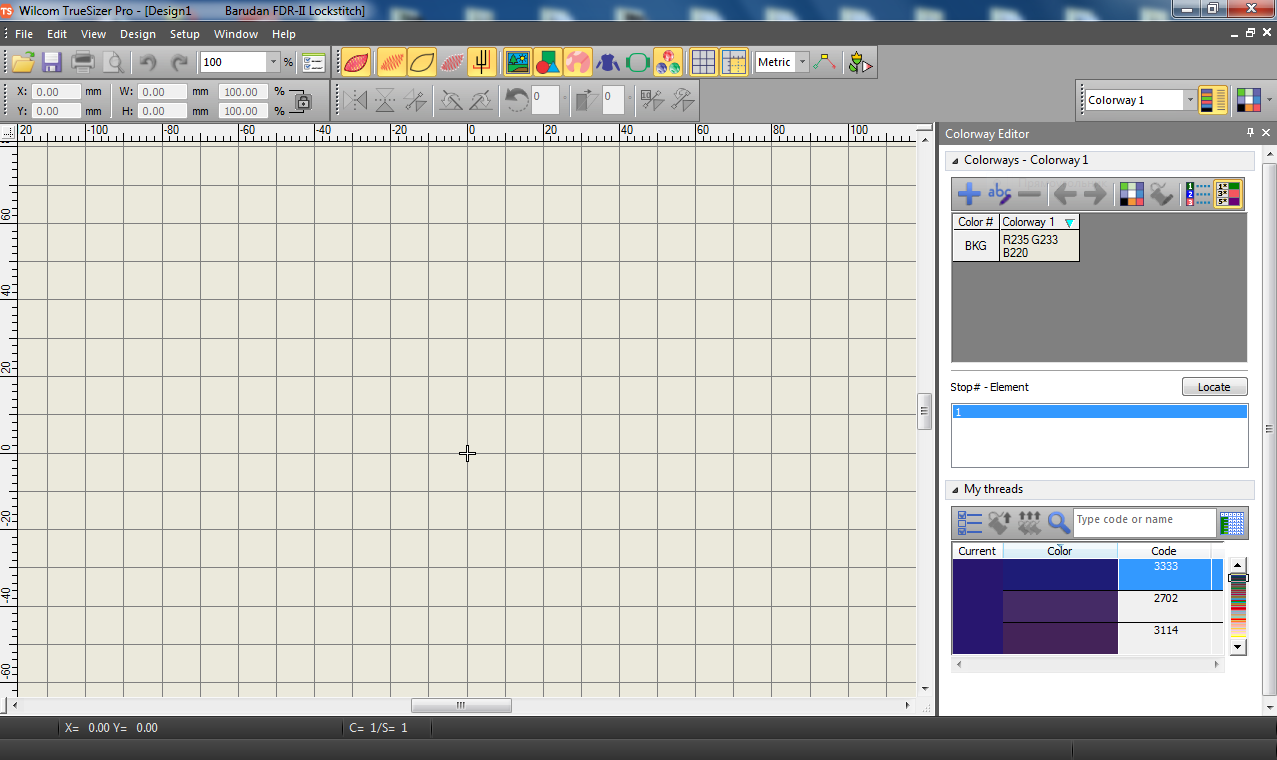Open the zoom percentage dropdown
Screen dimensions: 1277x760
click(x=273, y=62)
